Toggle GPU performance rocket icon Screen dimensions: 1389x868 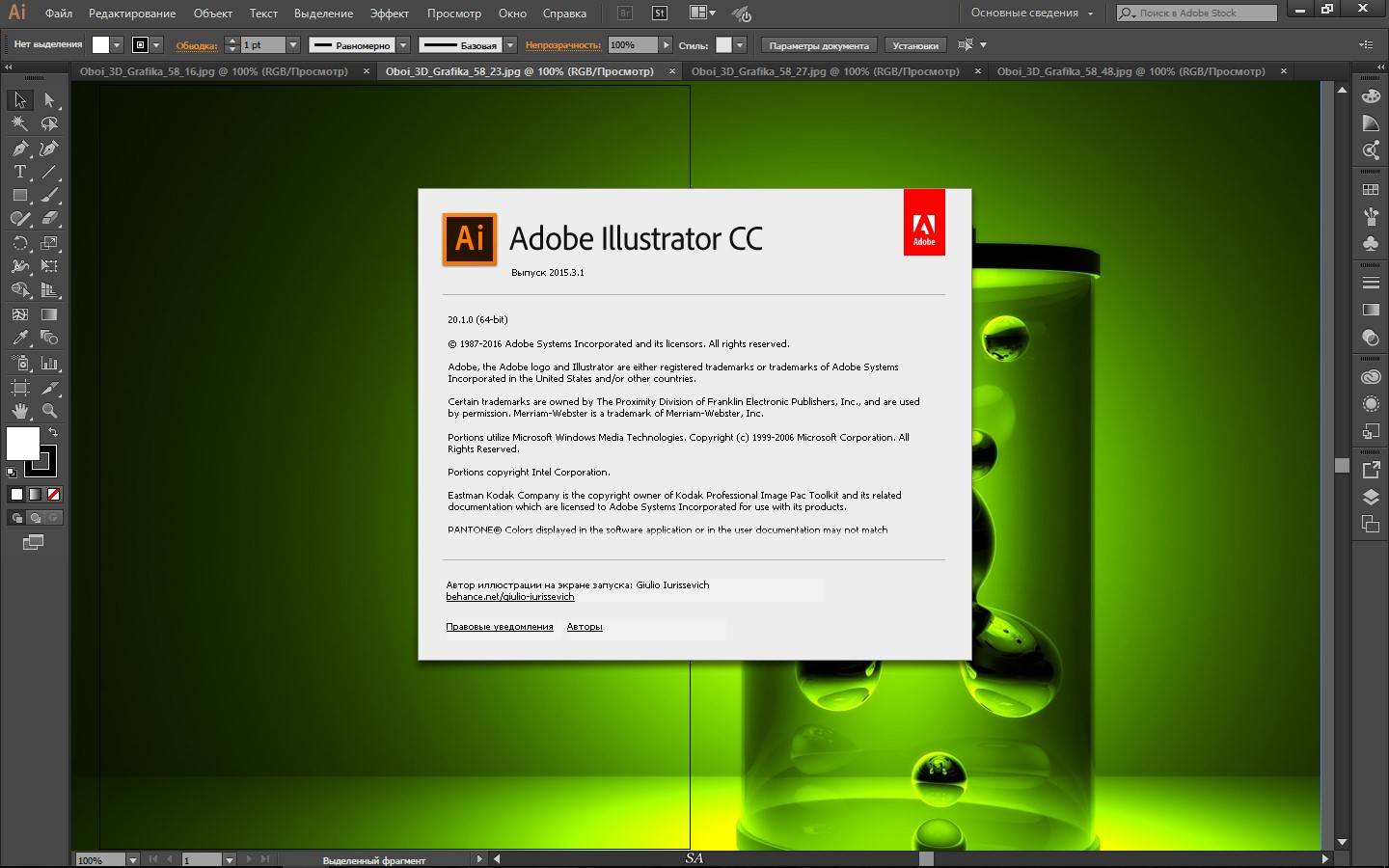[x=741, y=14]
